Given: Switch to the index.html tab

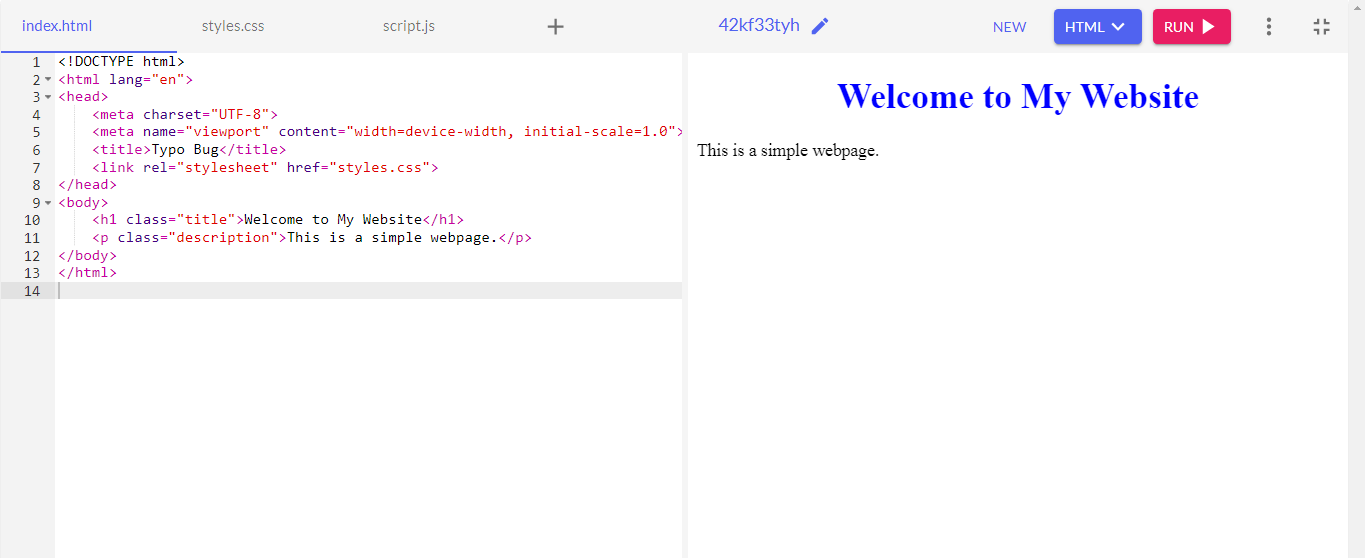Looking at the screenshot, I should click(57, 26).
